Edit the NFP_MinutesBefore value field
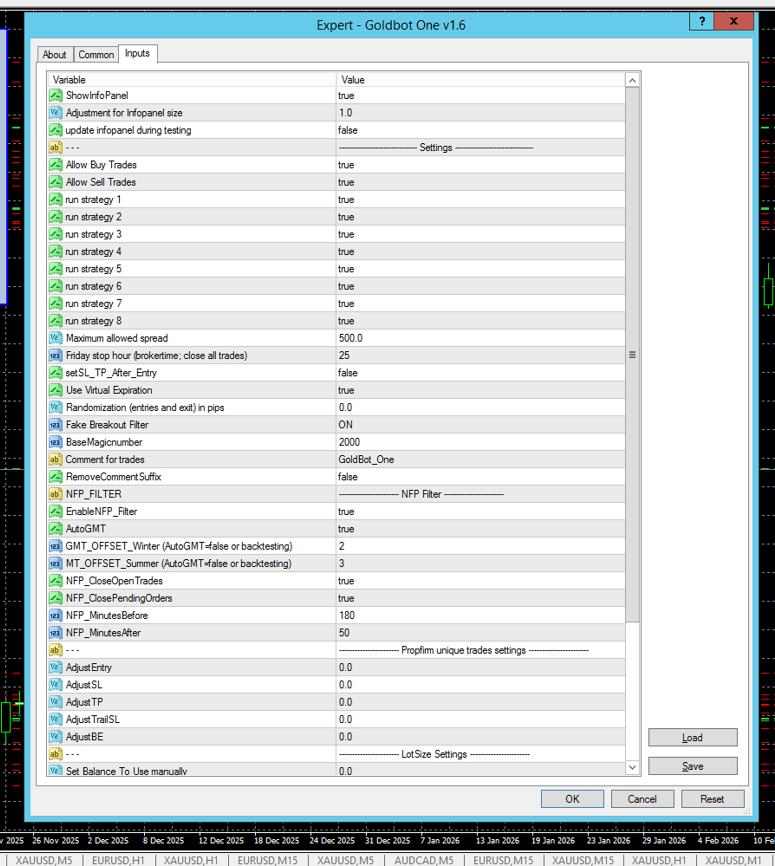 coord(480,615)
